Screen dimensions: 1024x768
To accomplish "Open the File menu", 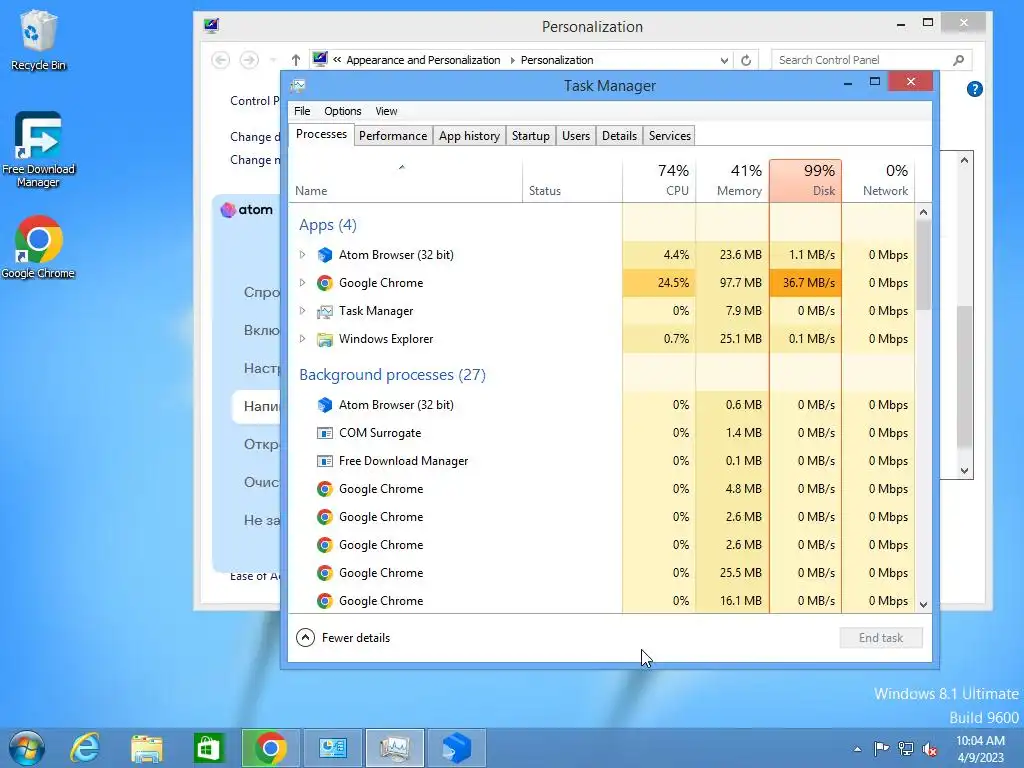I will [x=302, y=111].
